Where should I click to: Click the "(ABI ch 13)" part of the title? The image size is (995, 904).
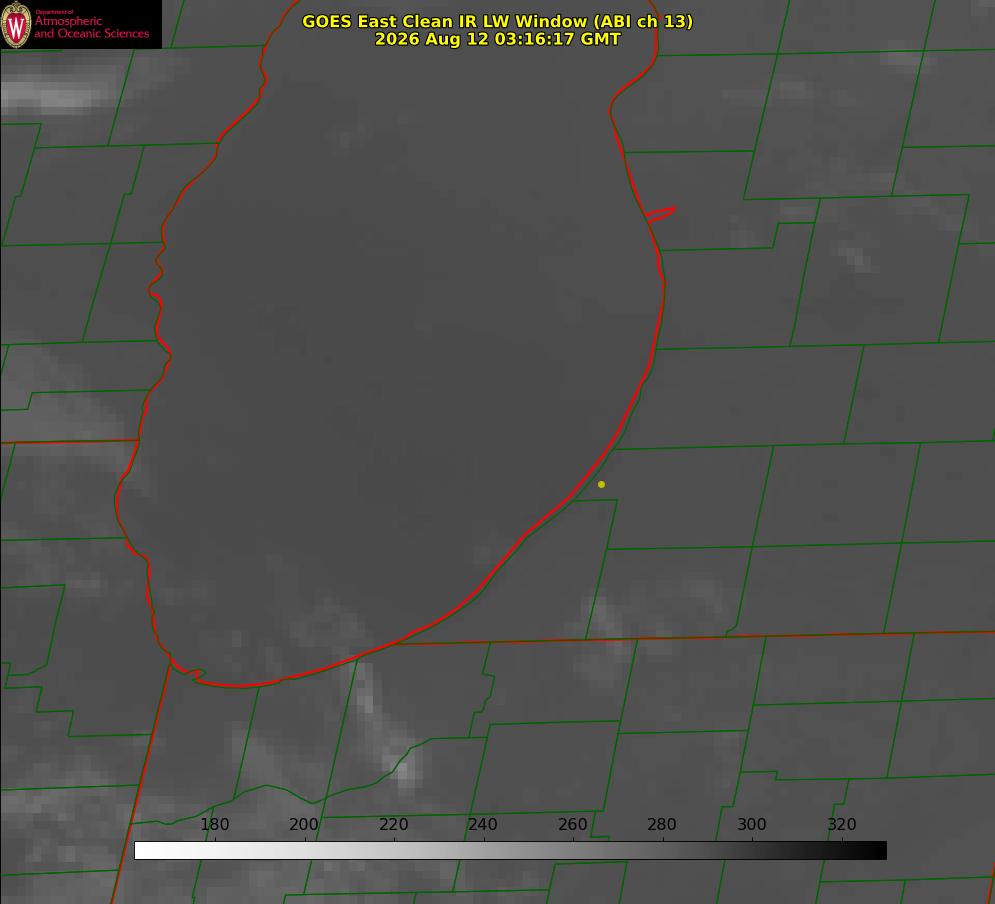pos(643,21)
